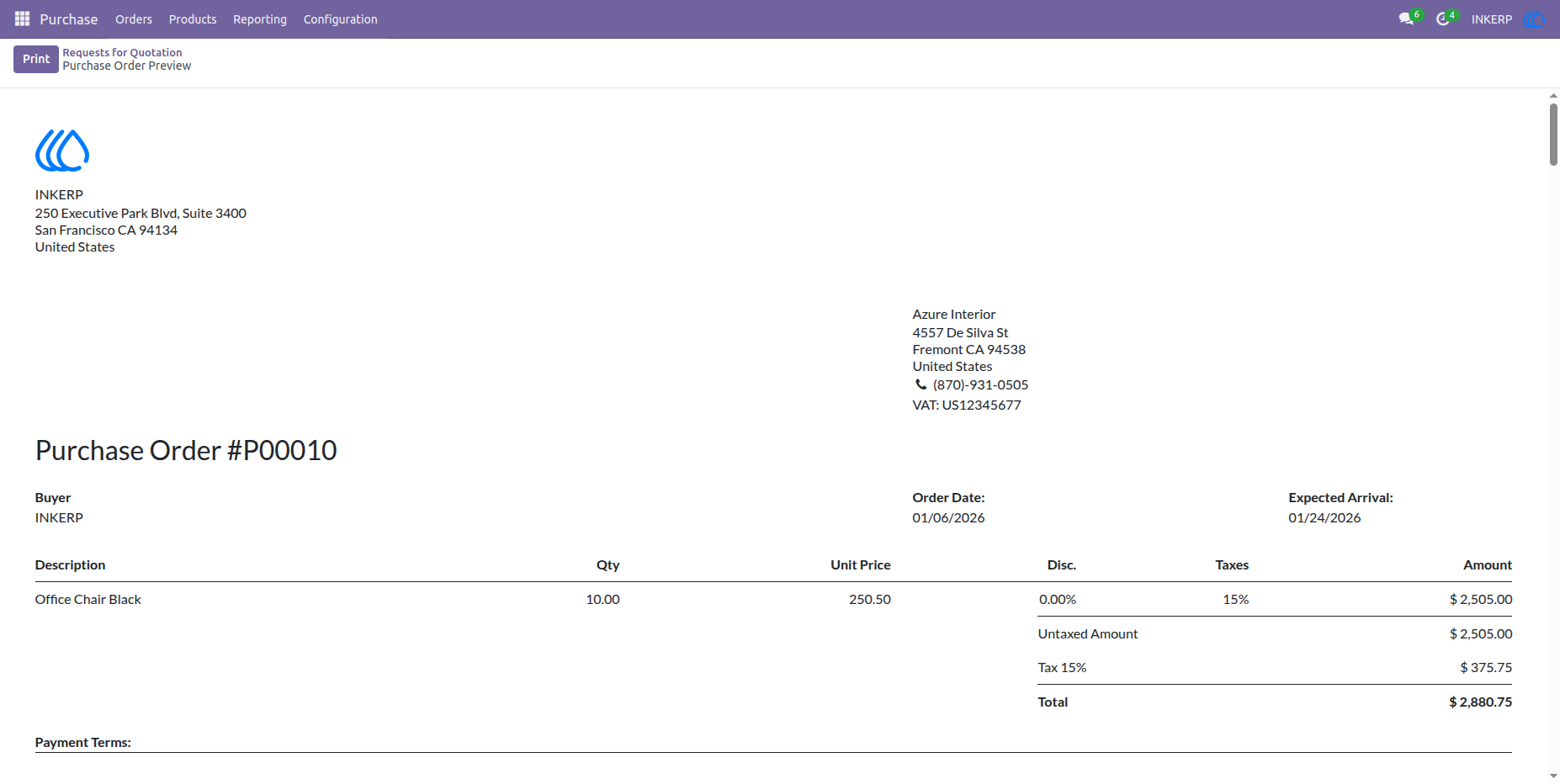Click expected arrival value 01/24/2026
Viewport: 1560px width, 784px height.
1324,518
